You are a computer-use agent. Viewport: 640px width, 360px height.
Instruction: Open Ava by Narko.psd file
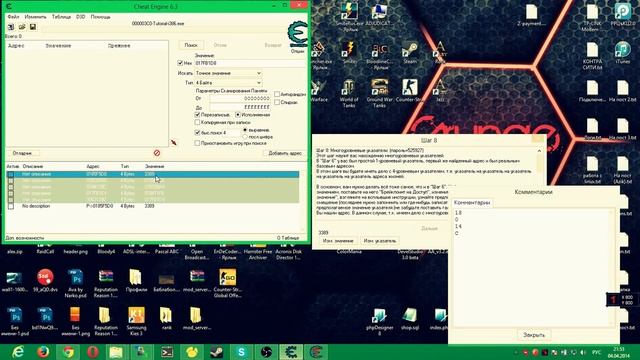click(76, 283)
